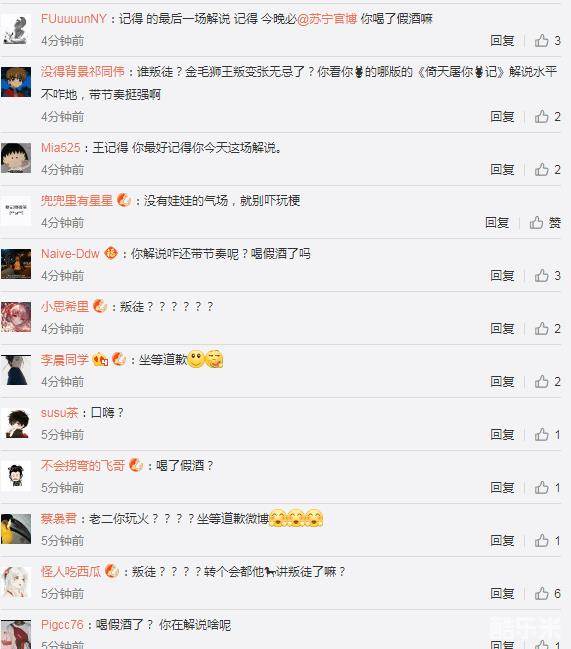Open 蔡桑君's bird avatar thumbnail

click(16, 529)
